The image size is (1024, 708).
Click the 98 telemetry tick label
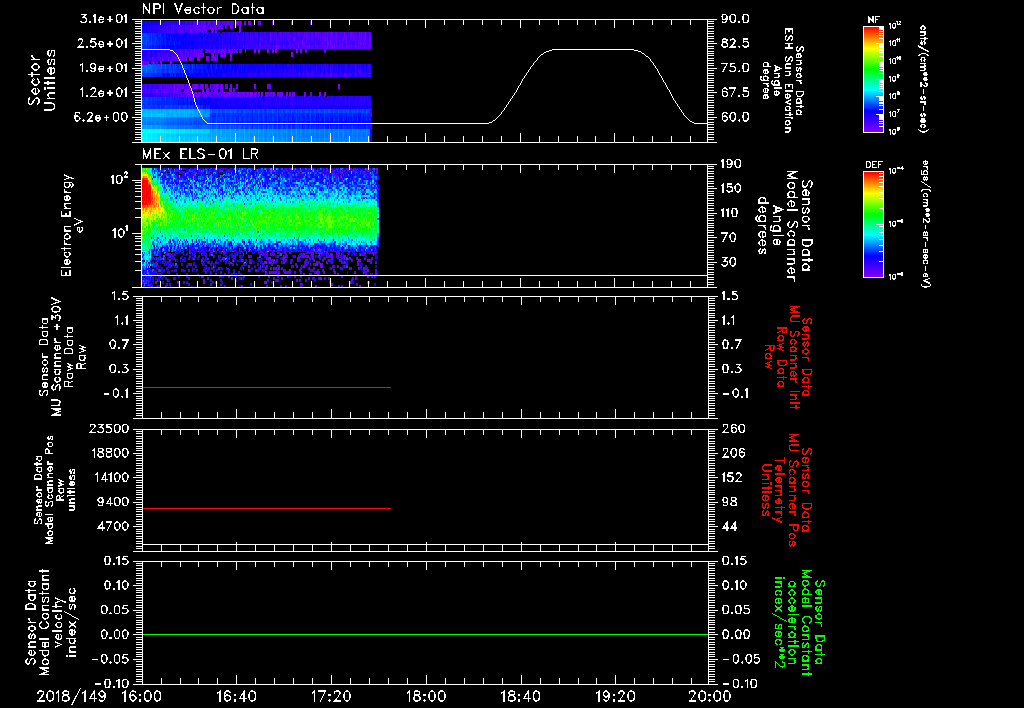point(728,502)
